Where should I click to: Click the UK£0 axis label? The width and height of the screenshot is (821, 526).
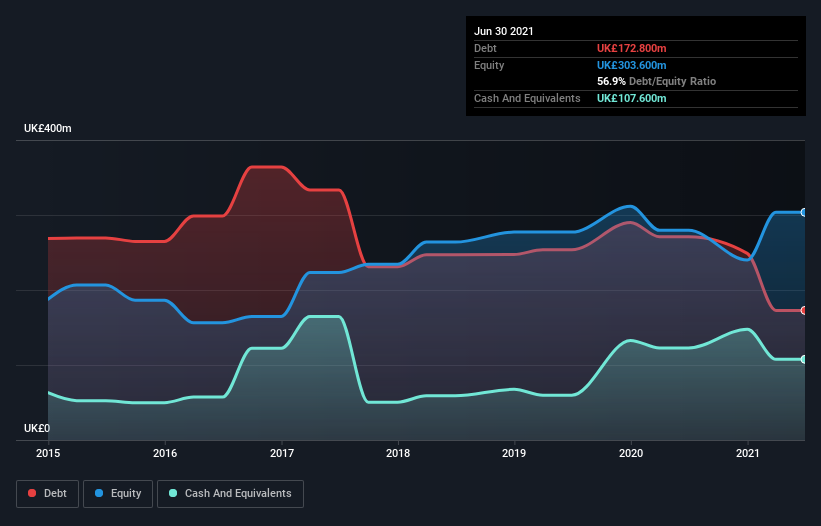(x=37, y=428)
